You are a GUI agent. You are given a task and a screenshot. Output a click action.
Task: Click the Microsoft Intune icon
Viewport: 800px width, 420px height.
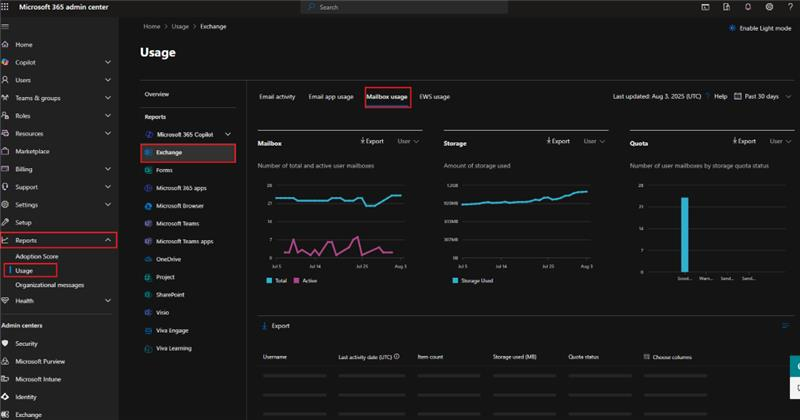5,379
